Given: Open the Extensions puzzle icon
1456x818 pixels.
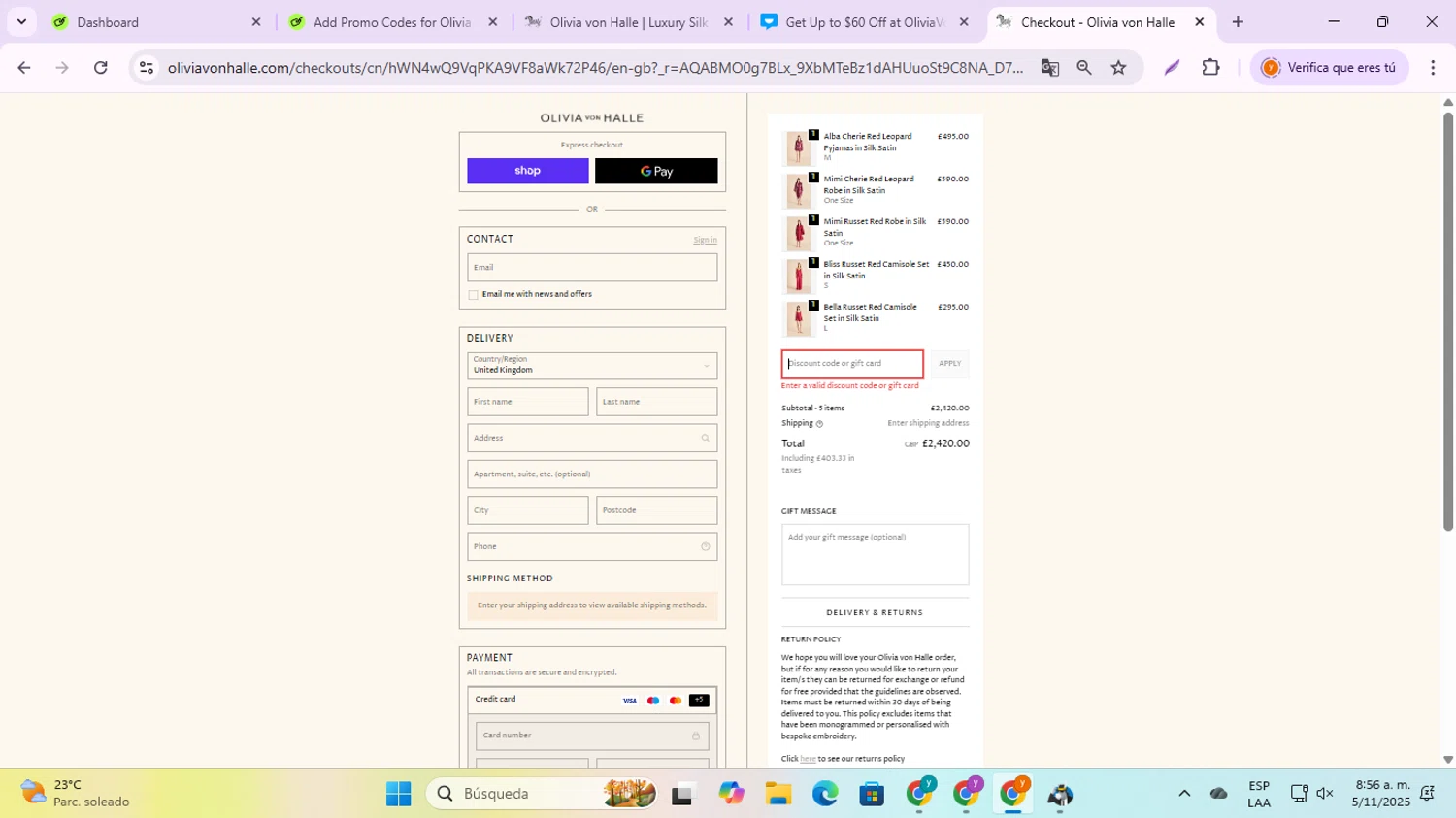Looking at the screenshot, I should click(1210, 68).
